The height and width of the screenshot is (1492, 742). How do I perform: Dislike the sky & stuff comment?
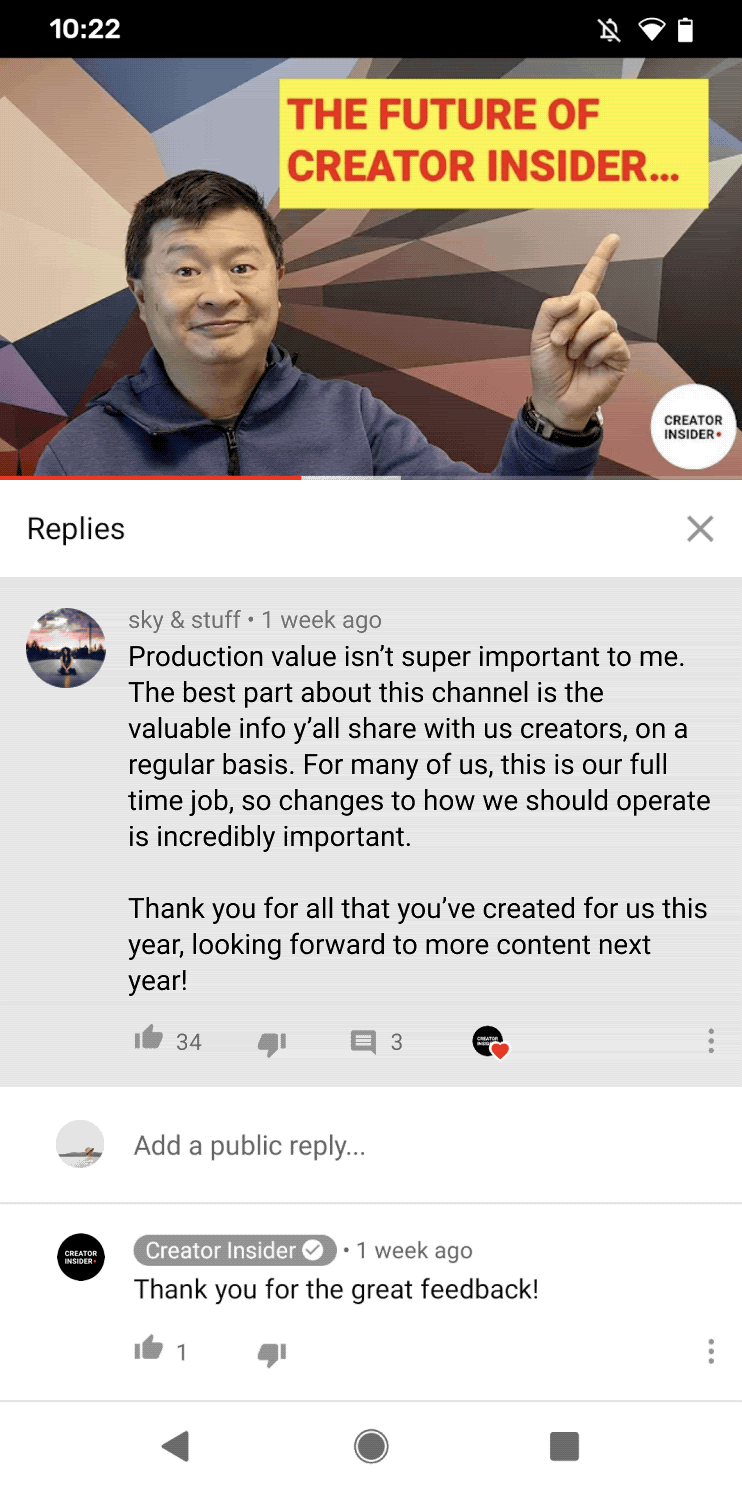tap(272, 1043)
